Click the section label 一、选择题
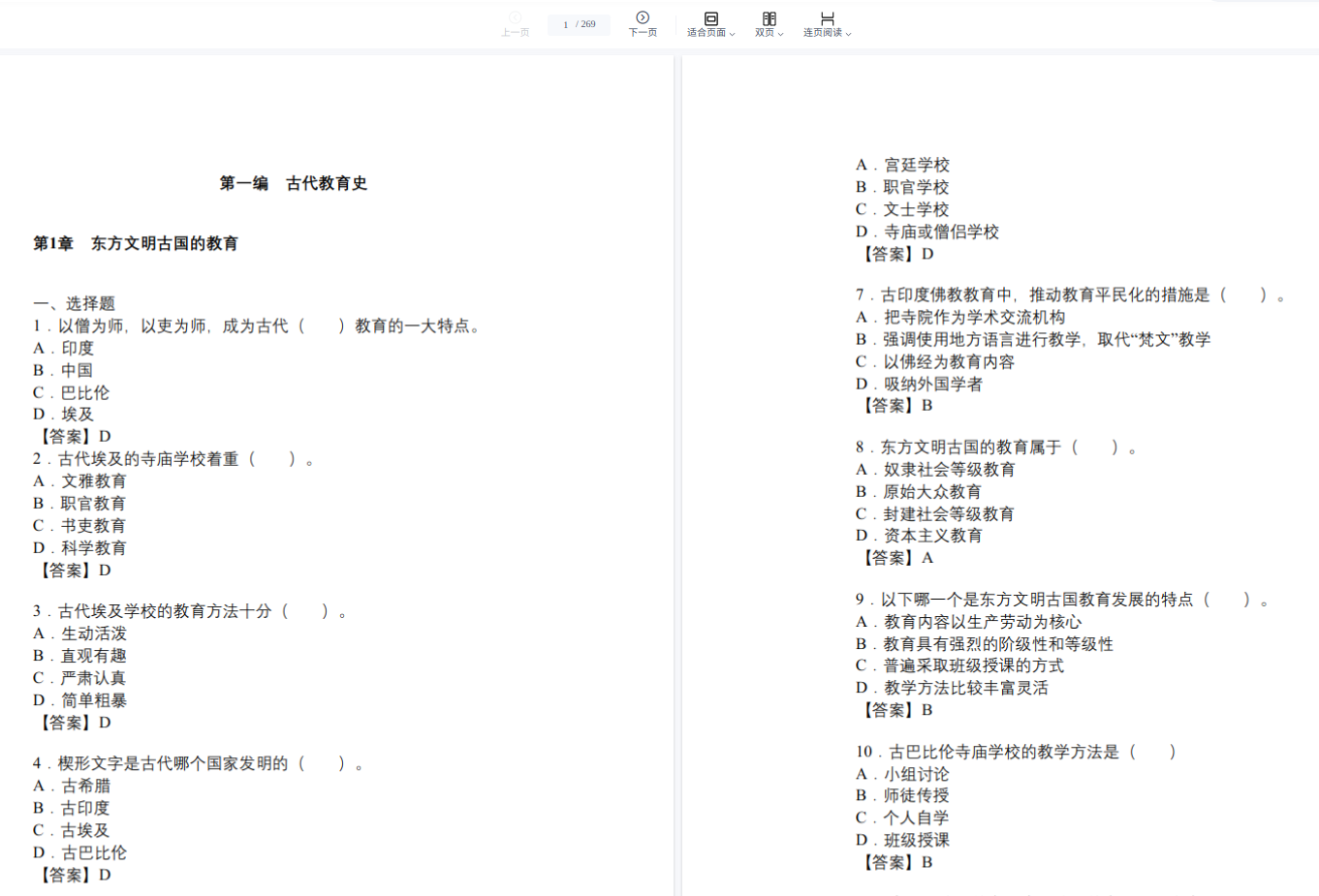The height and width of the screenshot is (896, 1319). tap(75, 303)
